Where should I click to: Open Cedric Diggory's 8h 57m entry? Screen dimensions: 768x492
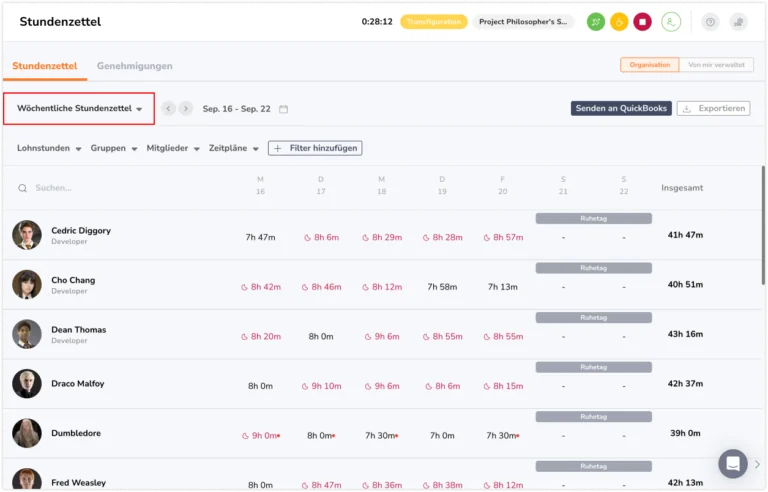(x=503, y=238)
